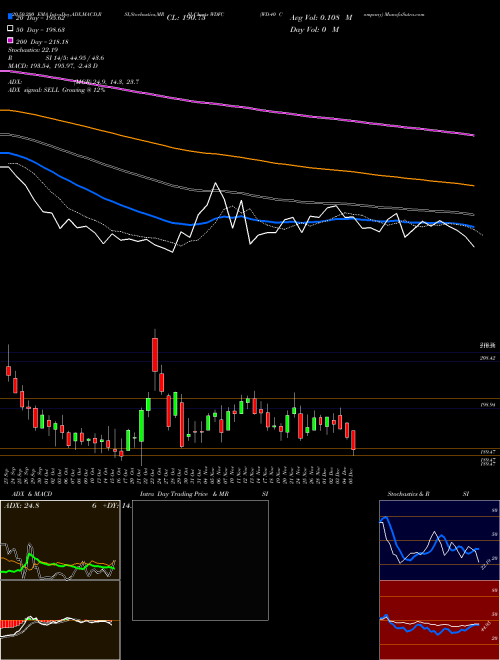Click the 'ADX signal: SELL Growing @ 12%' text
This screenshot has height=660, width=500.
pos(56,90)
